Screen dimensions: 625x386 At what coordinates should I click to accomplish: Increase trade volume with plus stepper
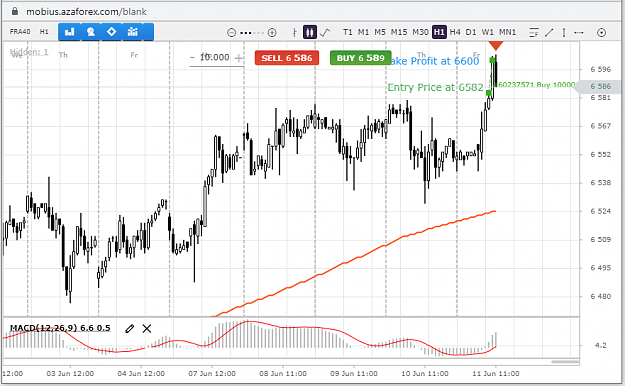click(238, 58)
